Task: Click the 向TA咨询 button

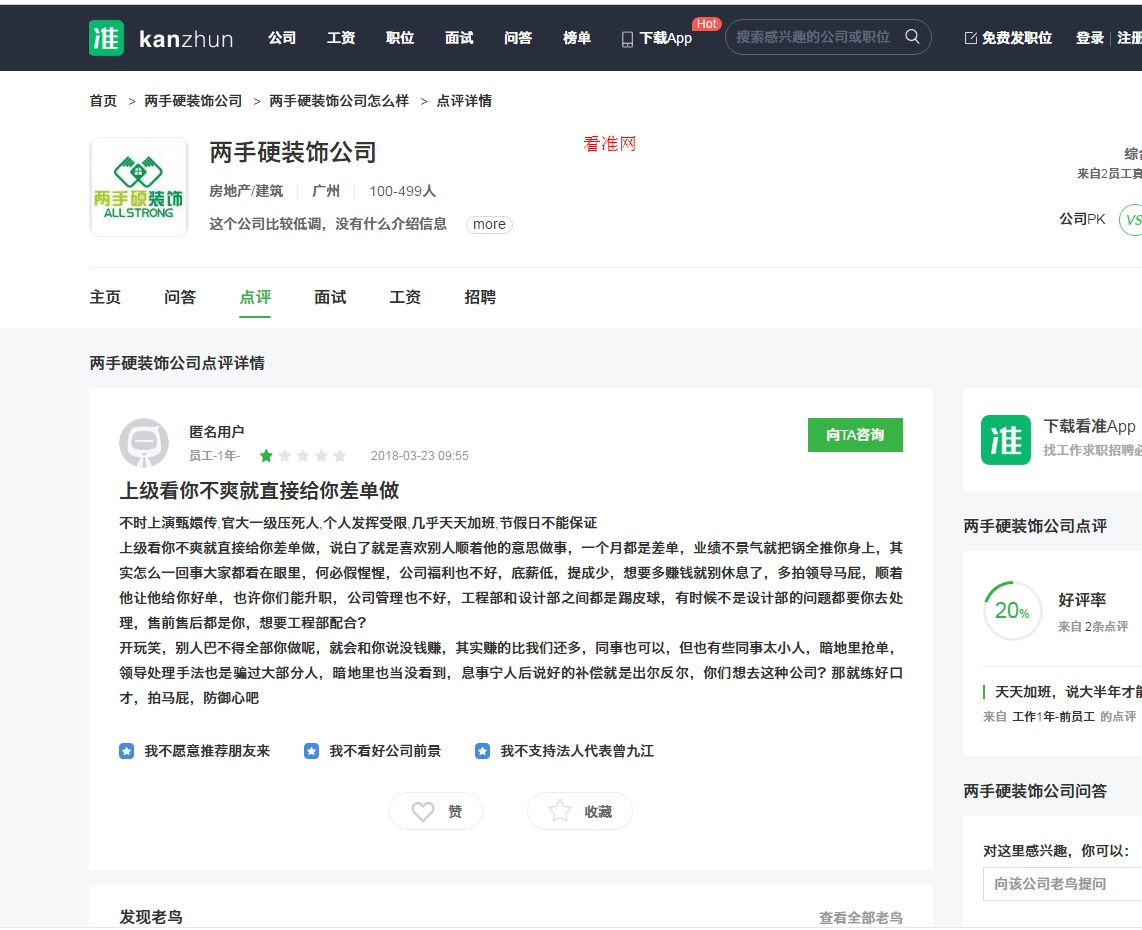Action: point(855,434)
